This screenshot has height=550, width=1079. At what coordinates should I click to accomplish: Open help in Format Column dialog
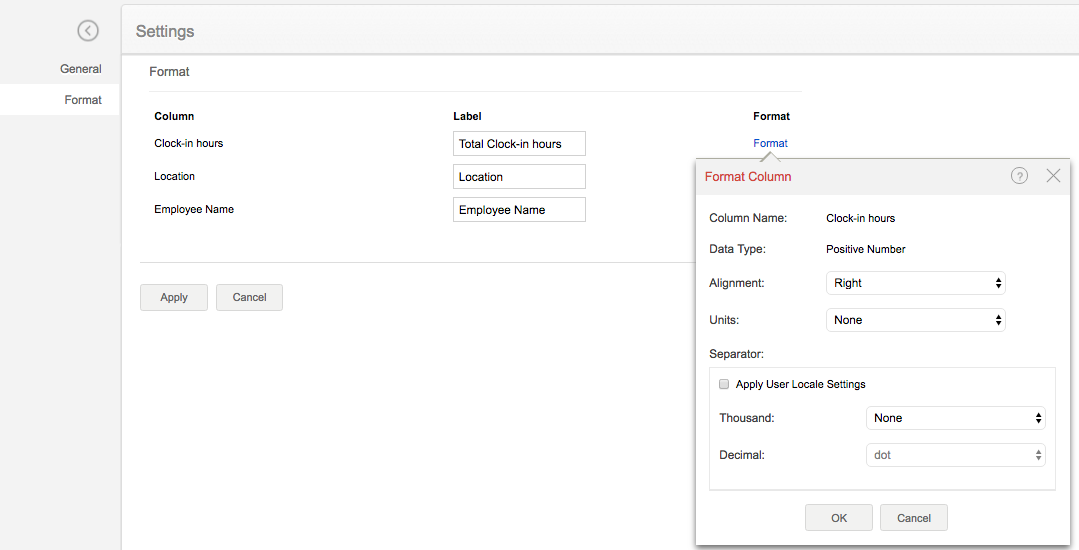tap(1019, 176)
